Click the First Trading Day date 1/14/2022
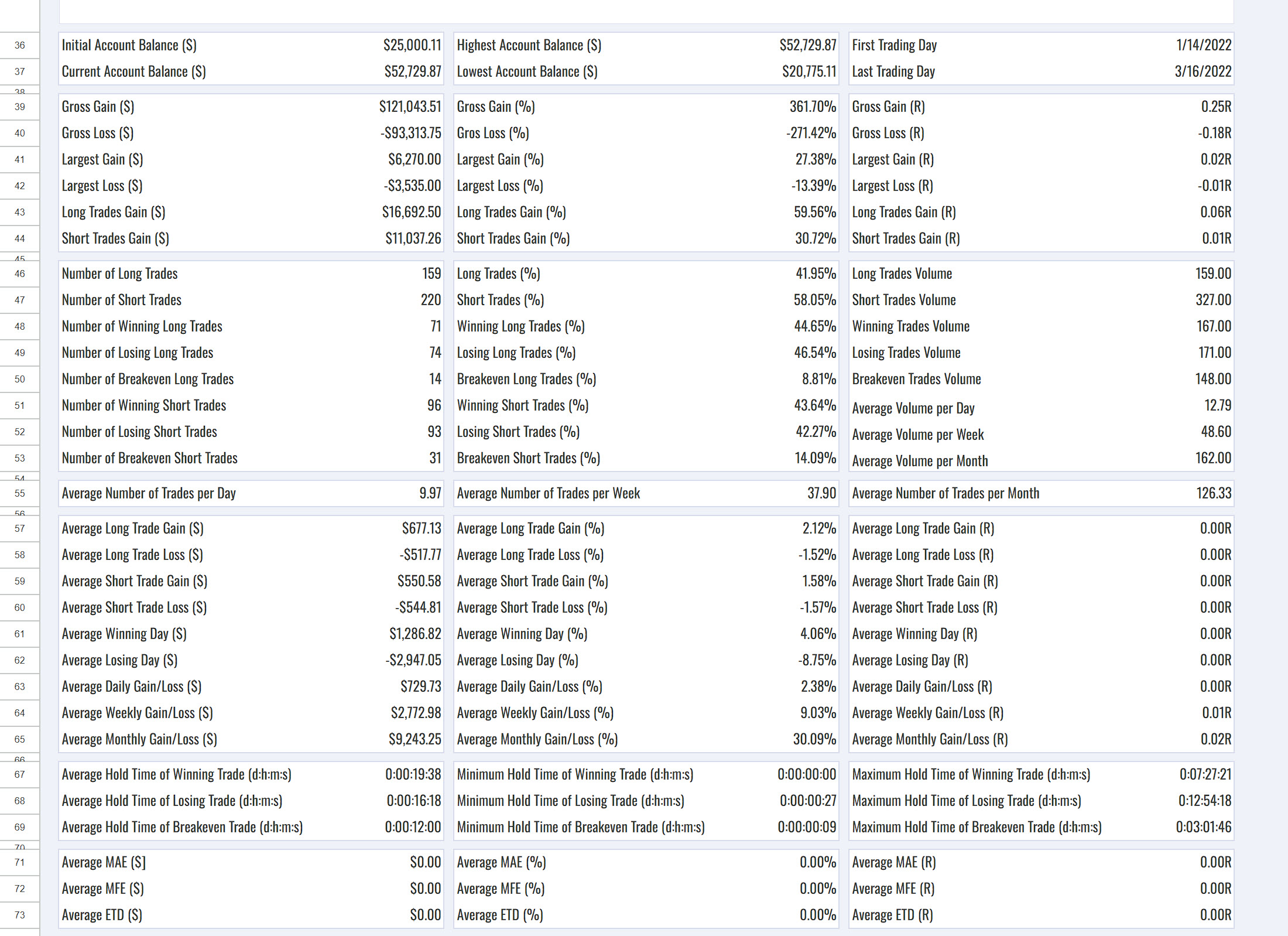The width and height of the screenshot is (1288, 936). coord(1203,45)
